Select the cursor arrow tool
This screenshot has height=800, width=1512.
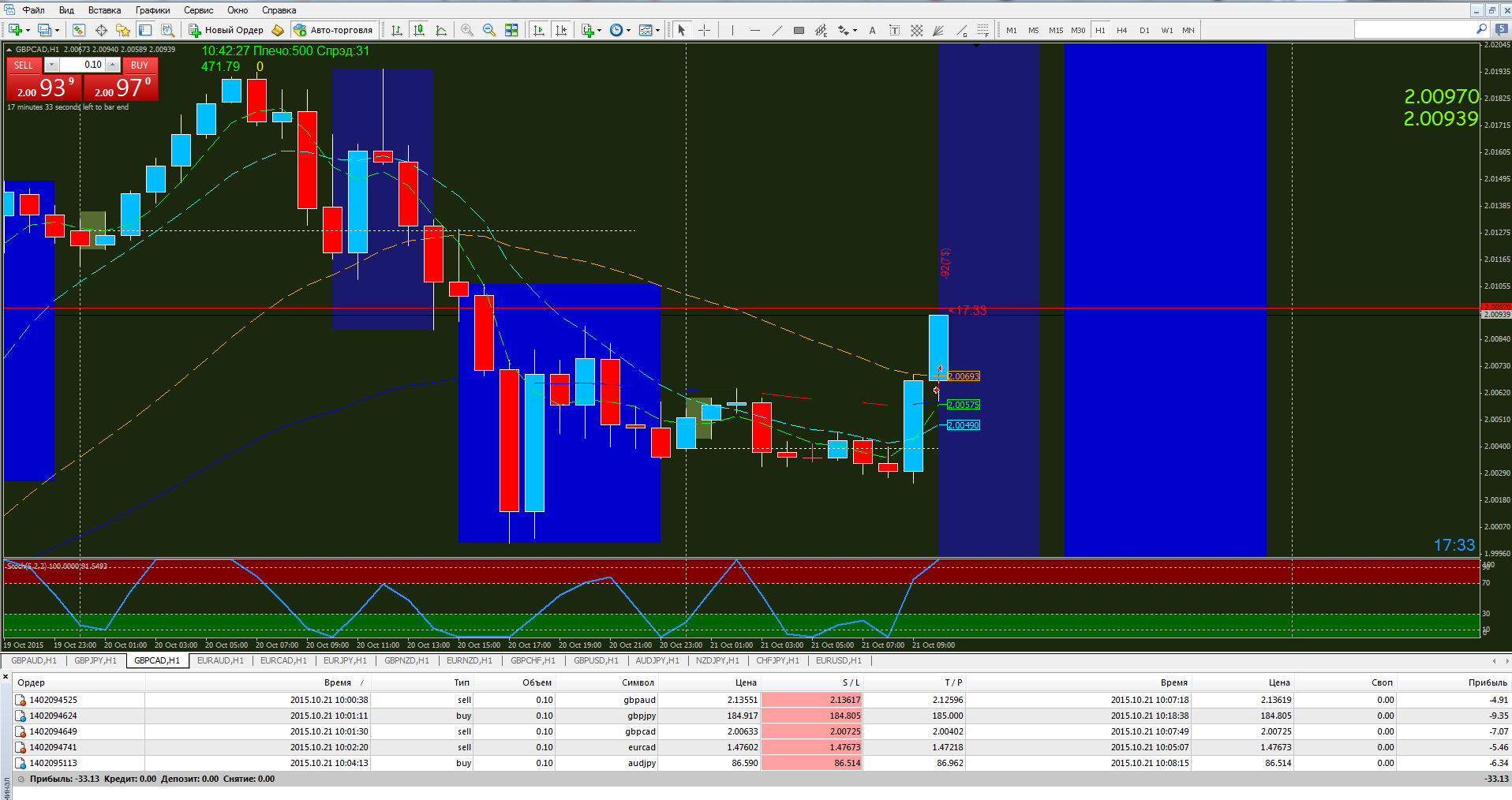pyautogui.click(x=682, y=30)
